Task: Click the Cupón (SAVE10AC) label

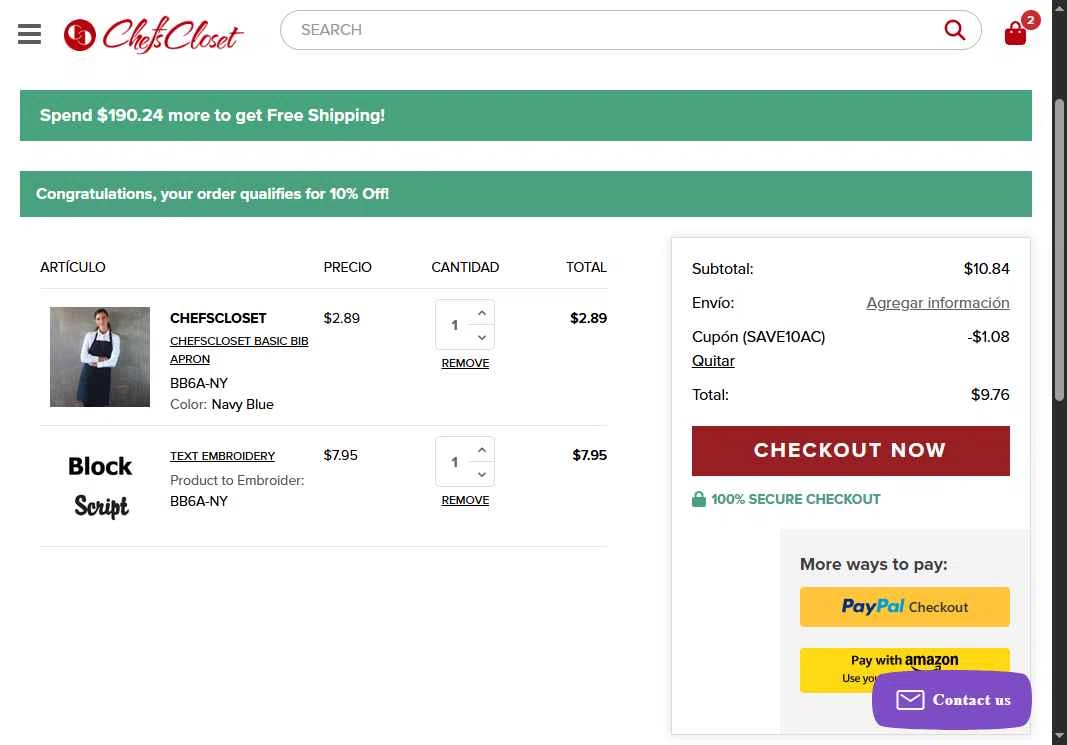Action: (758, 337)
